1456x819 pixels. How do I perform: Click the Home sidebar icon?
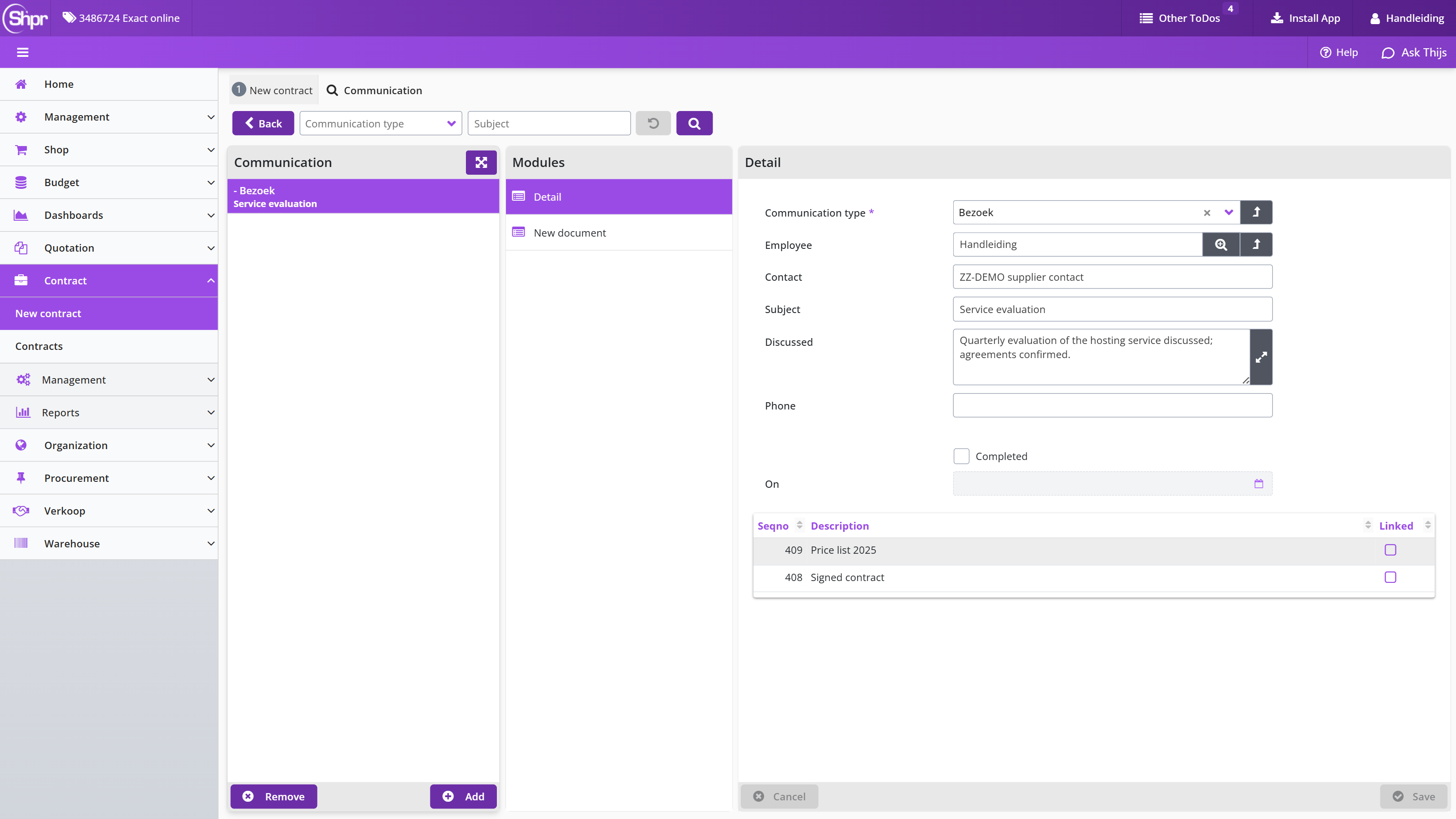pos(21,84)
